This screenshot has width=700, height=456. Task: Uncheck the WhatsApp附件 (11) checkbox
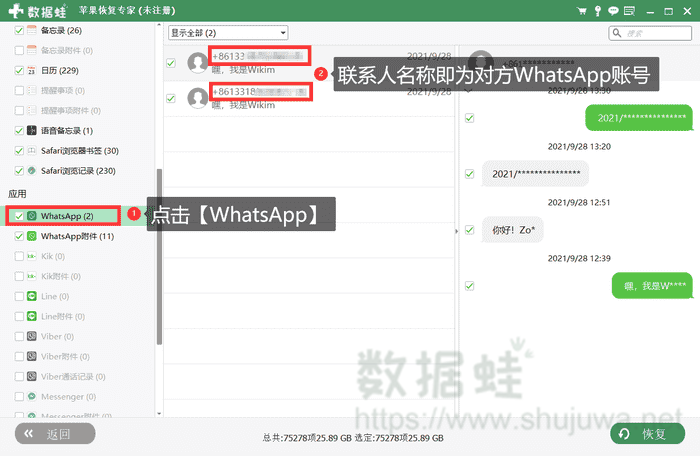19,236
